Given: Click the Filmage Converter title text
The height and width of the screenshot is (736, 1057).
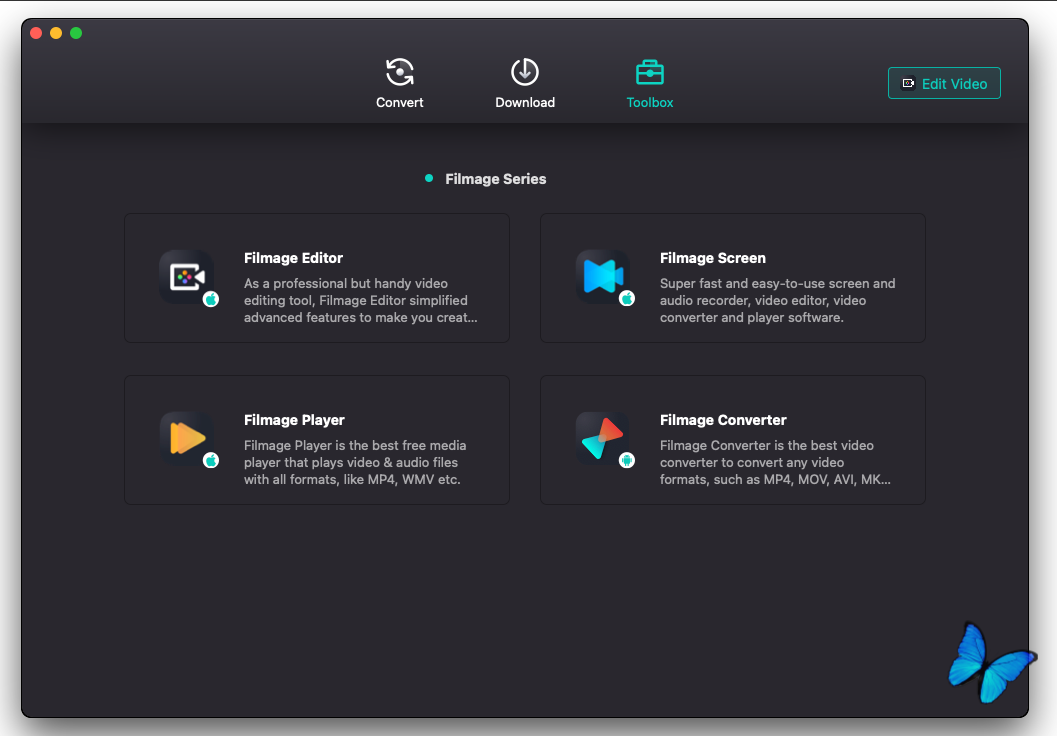Looking at the screenshot, I should click(723, 420).
